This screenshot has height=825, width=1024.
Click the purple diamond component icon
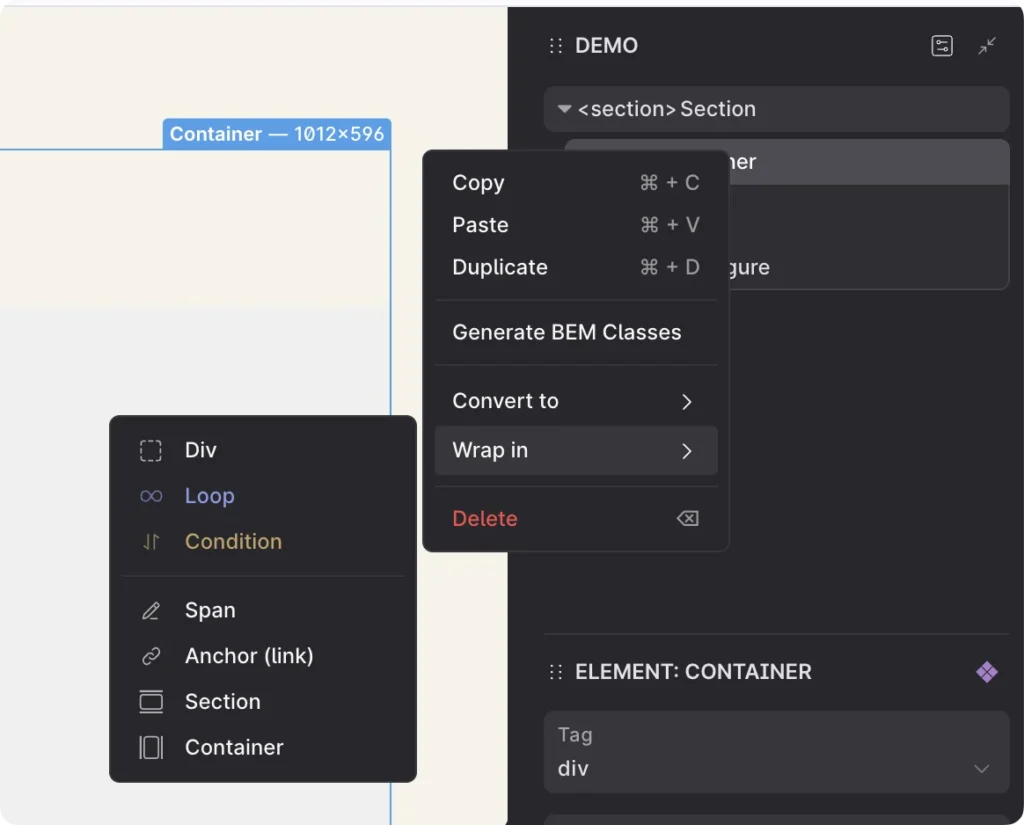coord(987,672)
